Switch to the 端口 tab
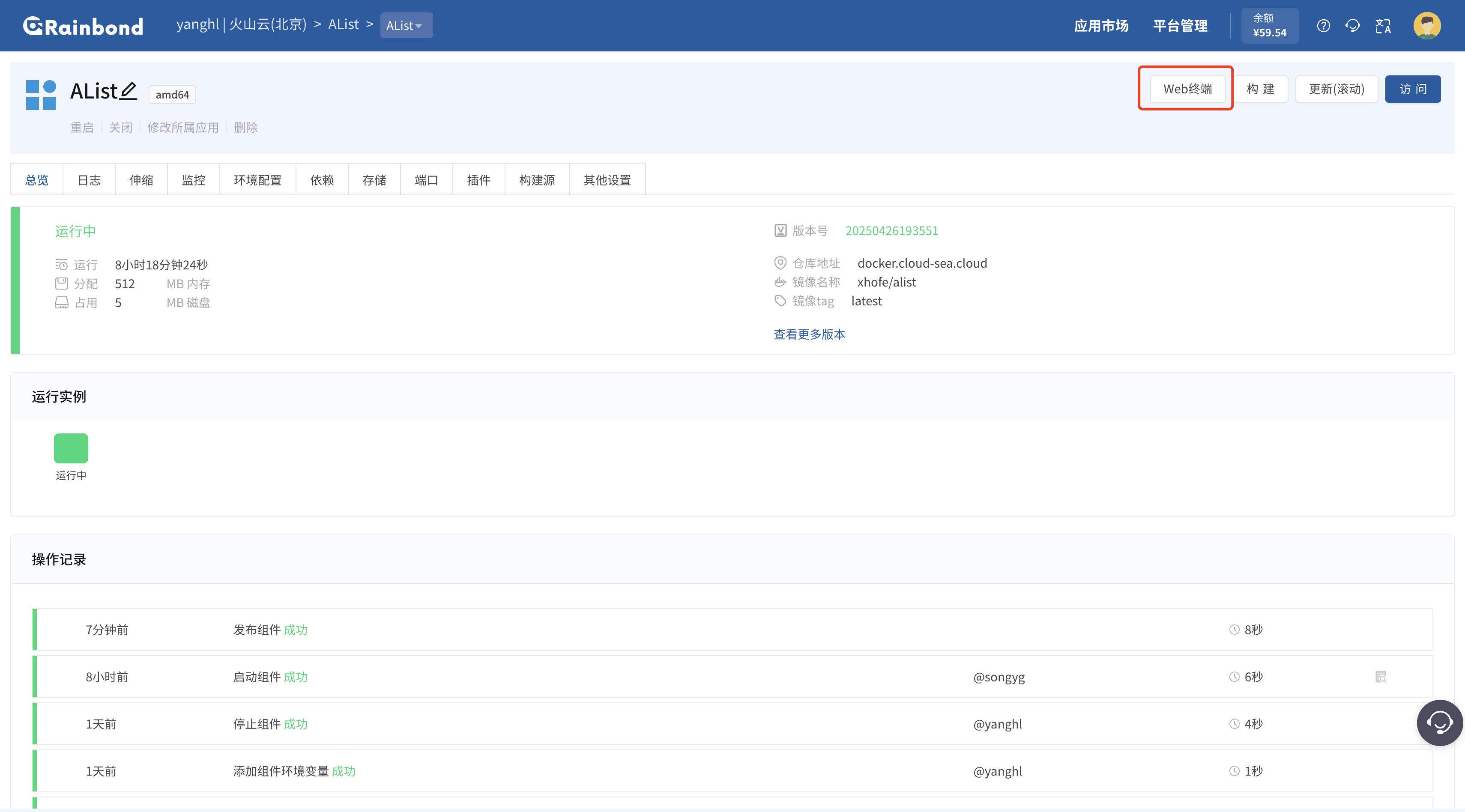 [427, 180]
